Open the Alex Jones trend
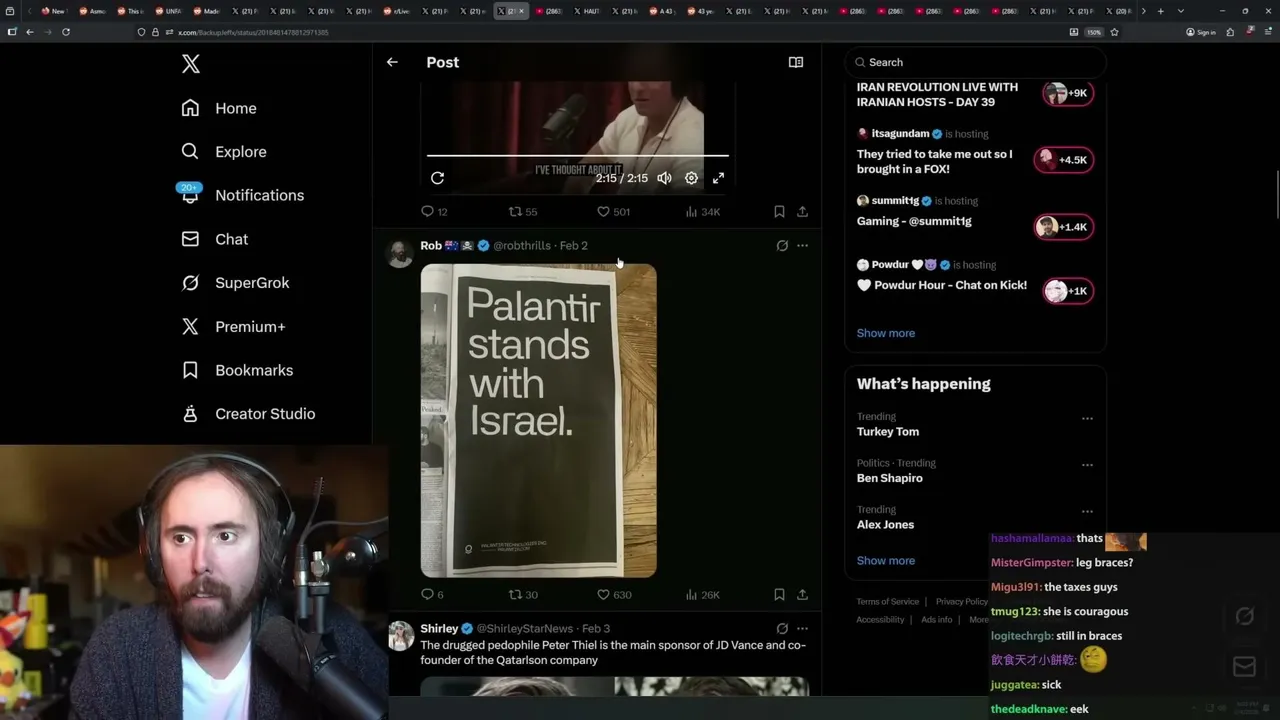The image size is (1280, 720). [x=885, y=525]
